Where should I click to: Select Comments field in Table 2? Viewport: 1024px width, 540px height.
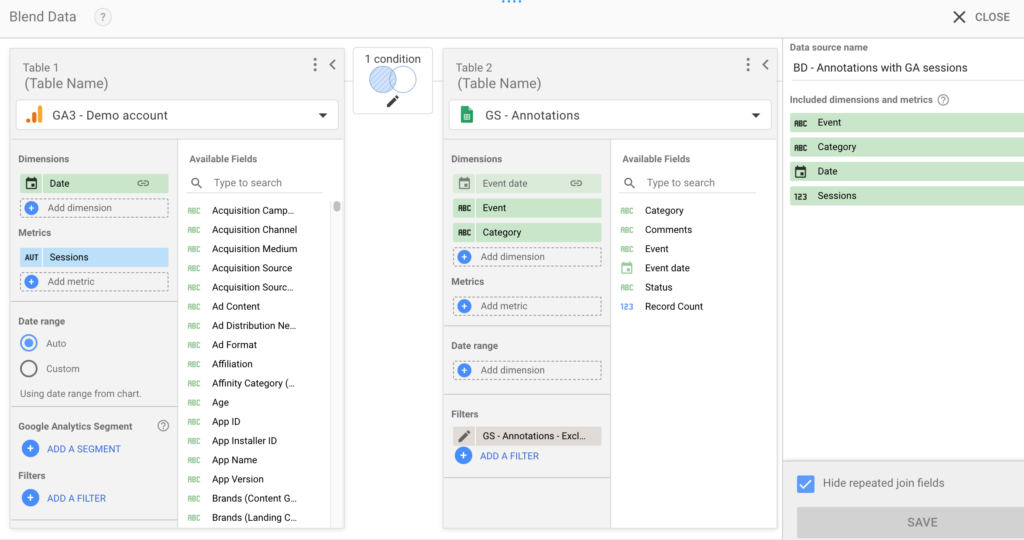click(x=668, y=230)
